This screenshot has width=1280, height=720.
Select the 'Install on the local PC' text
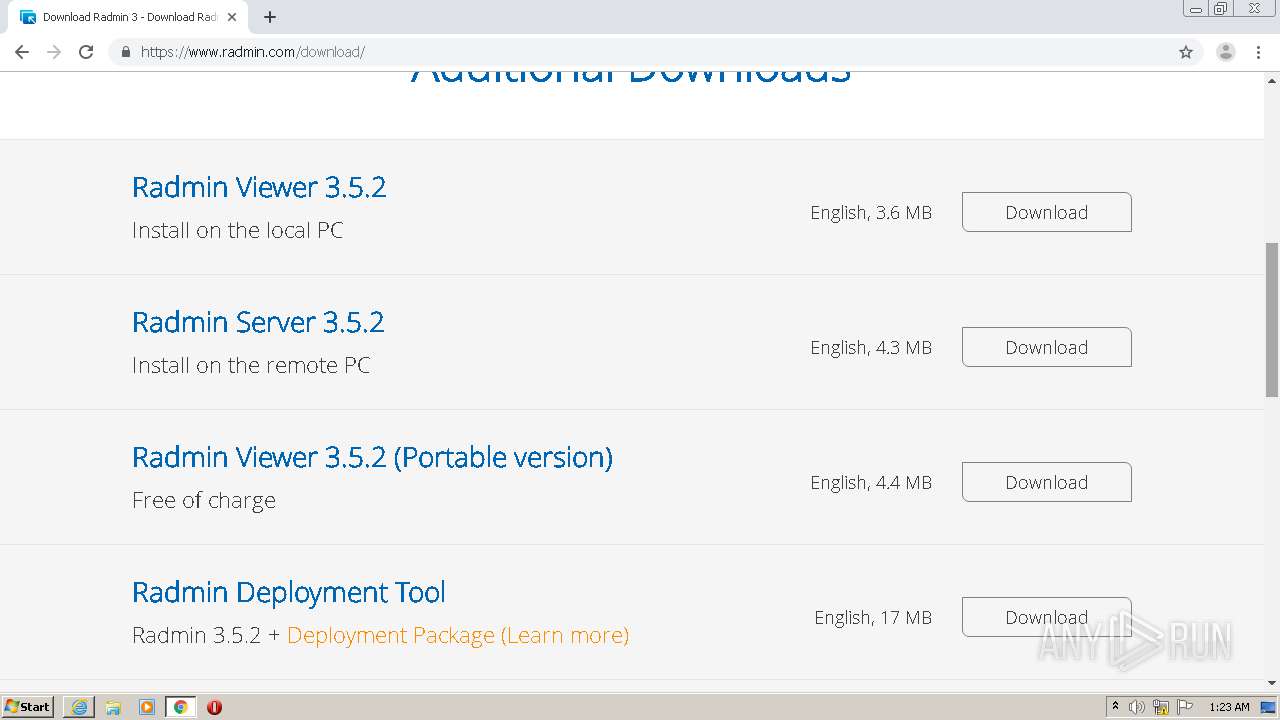[x=238, y=230]
